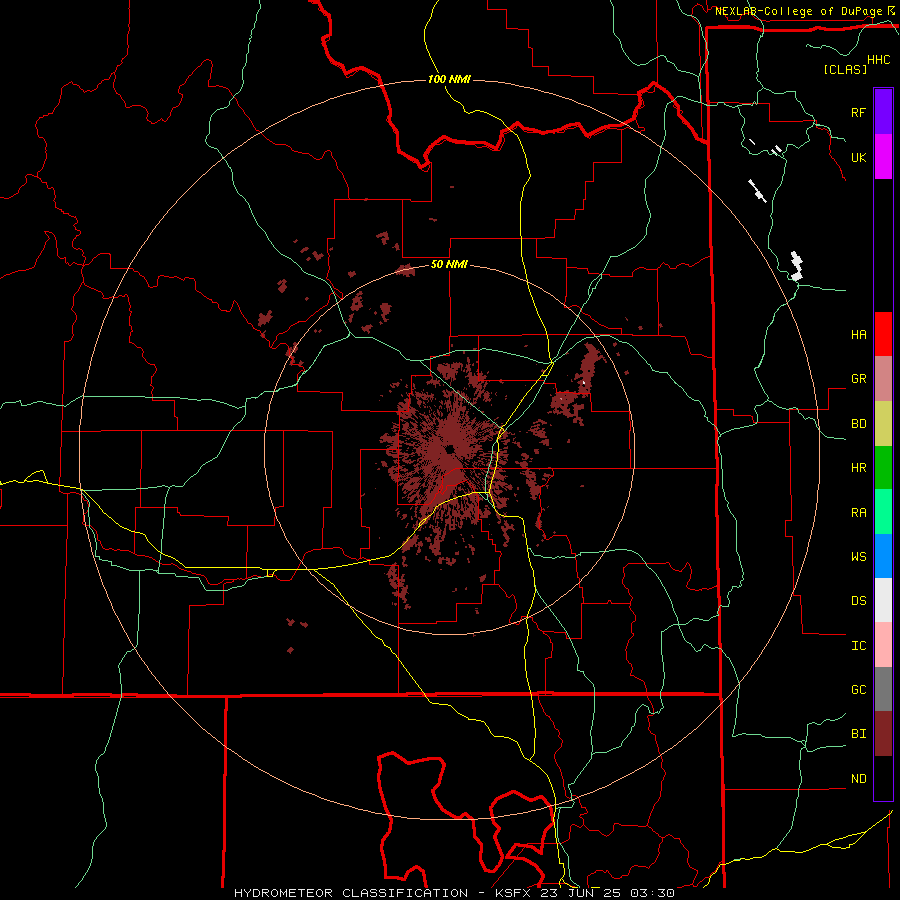
Task: Click the DS legend label
Action: pos(858,600)
